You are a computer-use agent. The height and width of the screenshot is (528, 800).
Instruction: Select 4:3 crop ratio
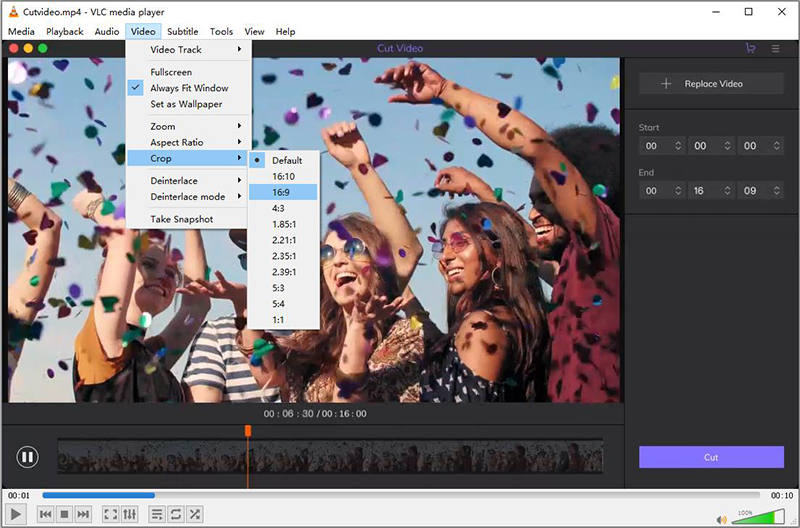(283, 208)
